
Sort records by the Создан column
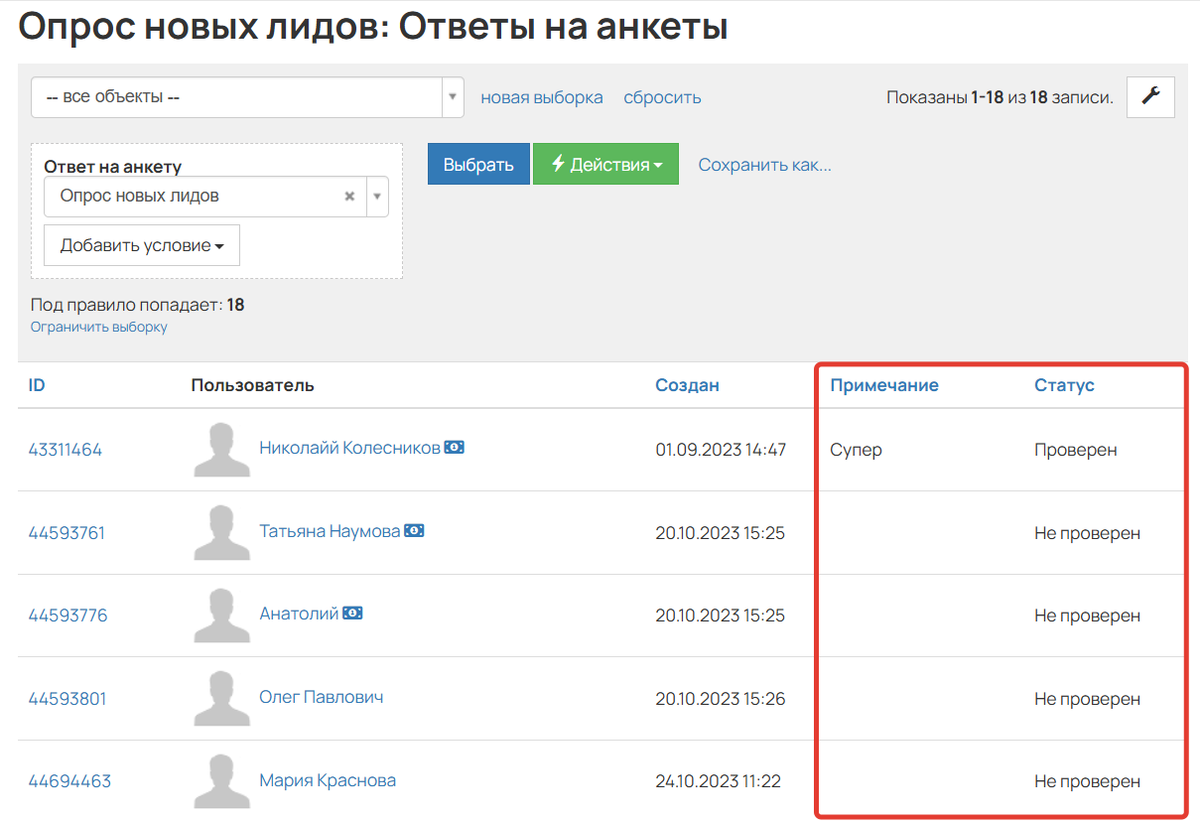click(x=687, y=384)
